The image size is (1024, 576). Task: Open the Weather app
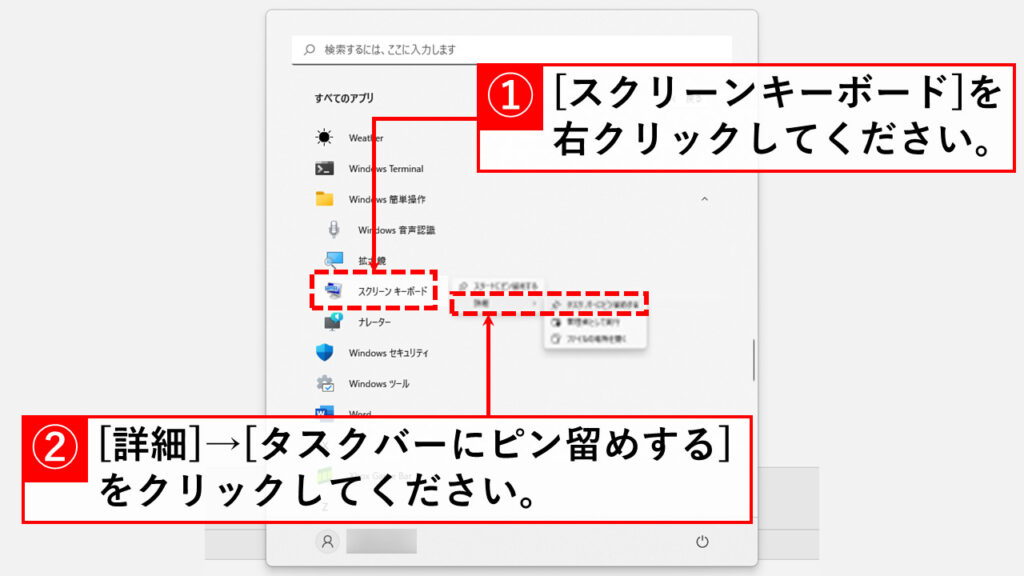click(x=349, y=138)
